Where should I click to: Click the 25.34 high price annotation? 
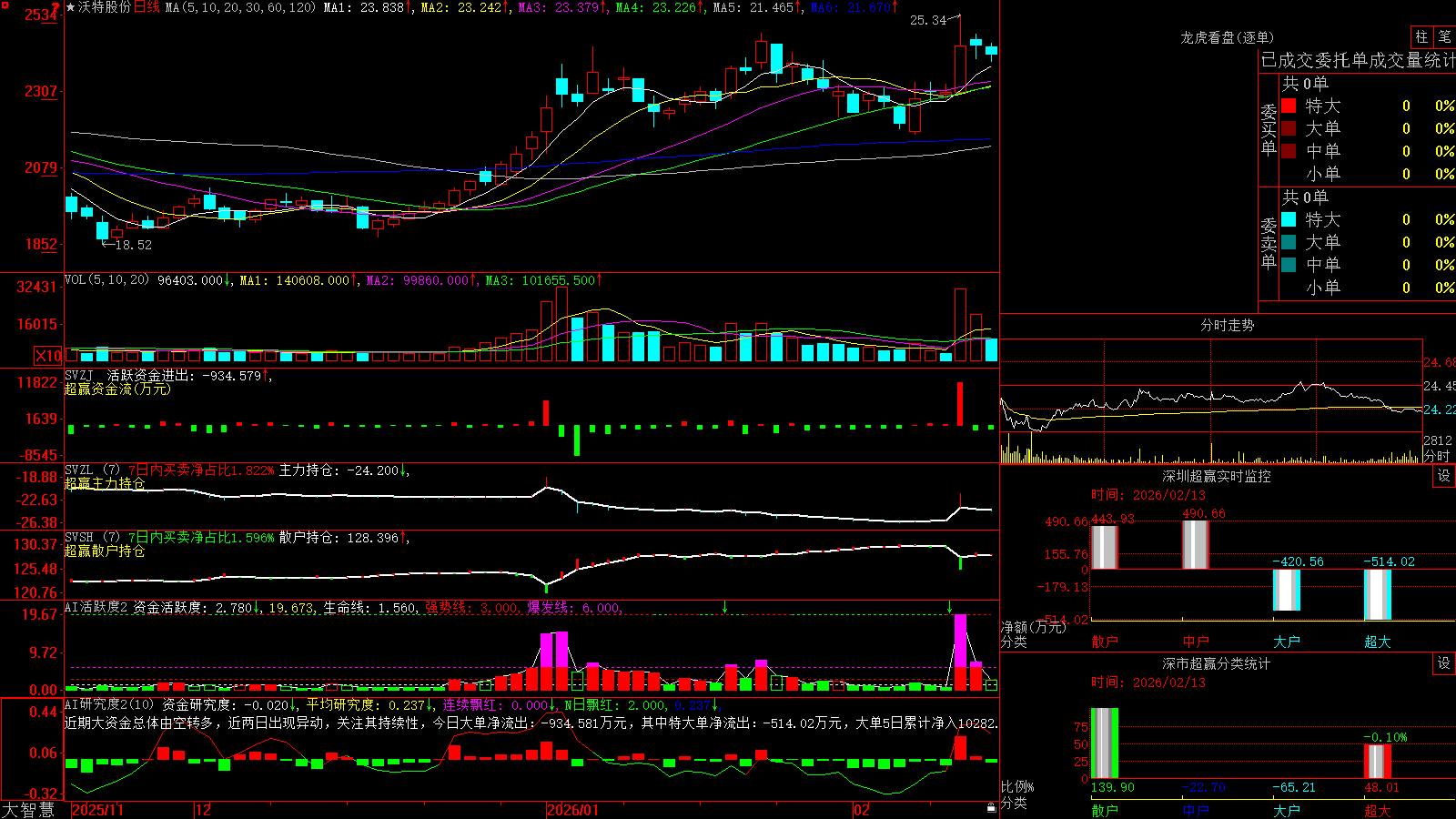point(928,20)
